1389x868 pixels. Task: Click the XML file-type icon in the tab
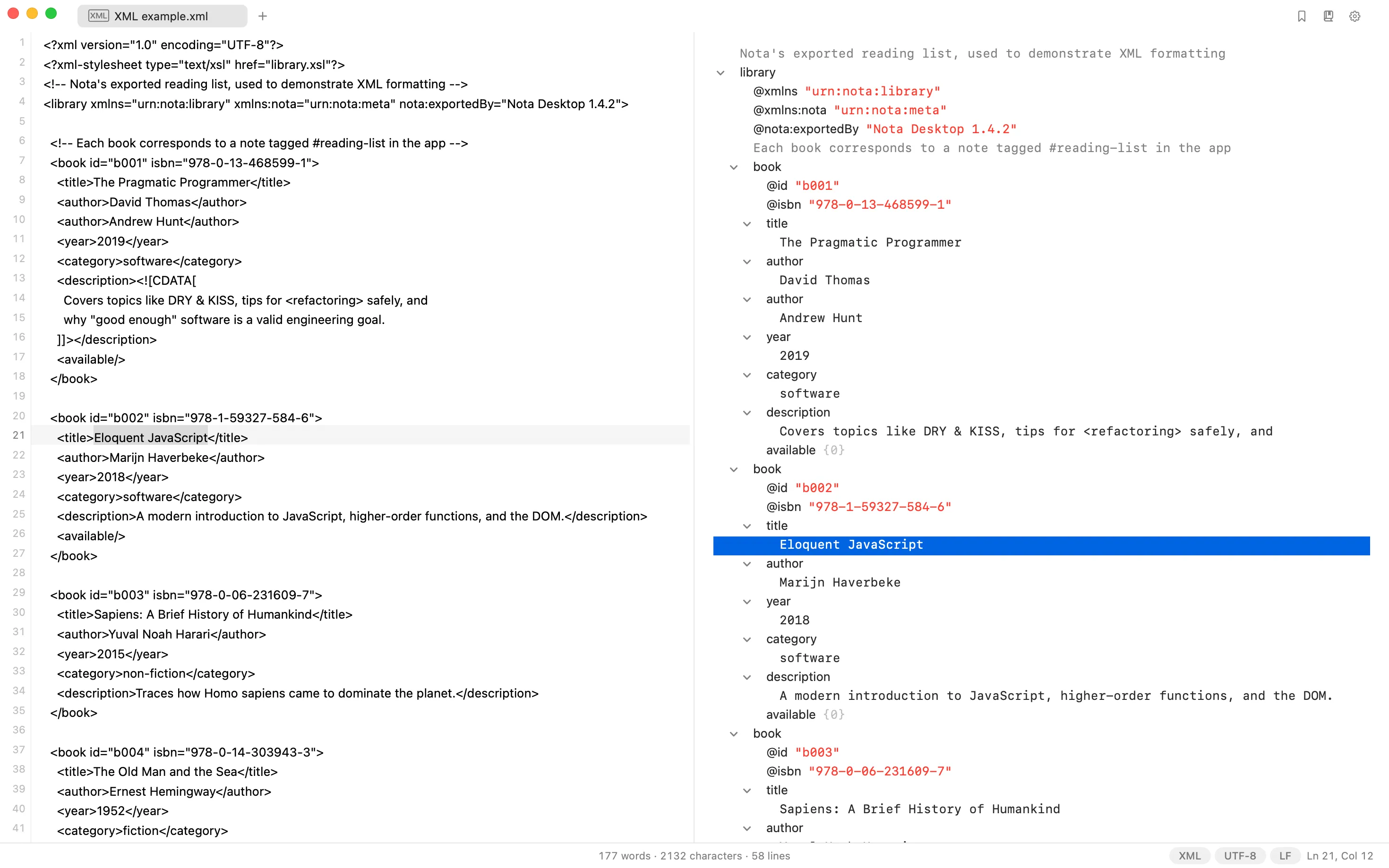98,16
